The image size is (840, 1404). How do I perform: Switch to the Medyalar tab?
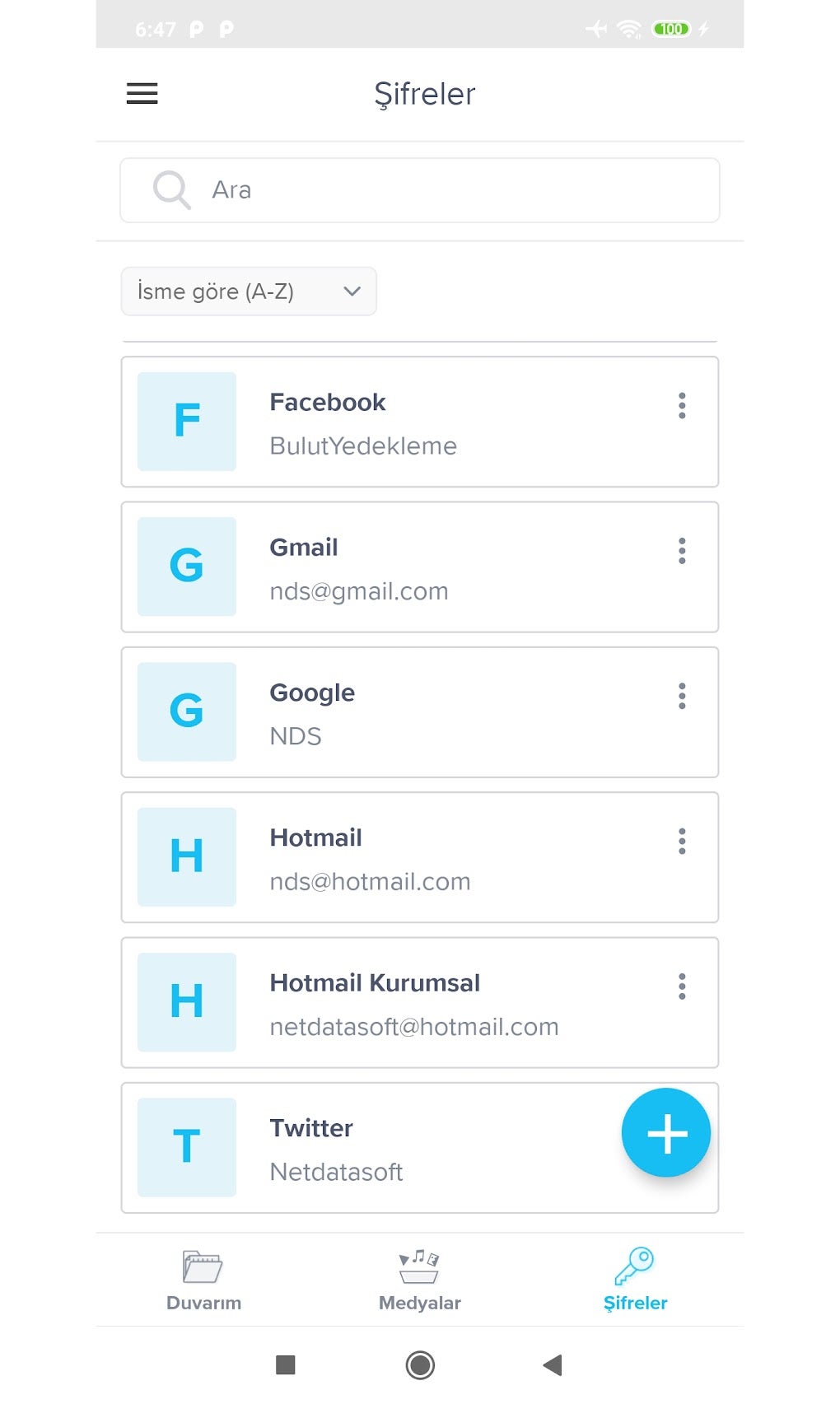419,1279
